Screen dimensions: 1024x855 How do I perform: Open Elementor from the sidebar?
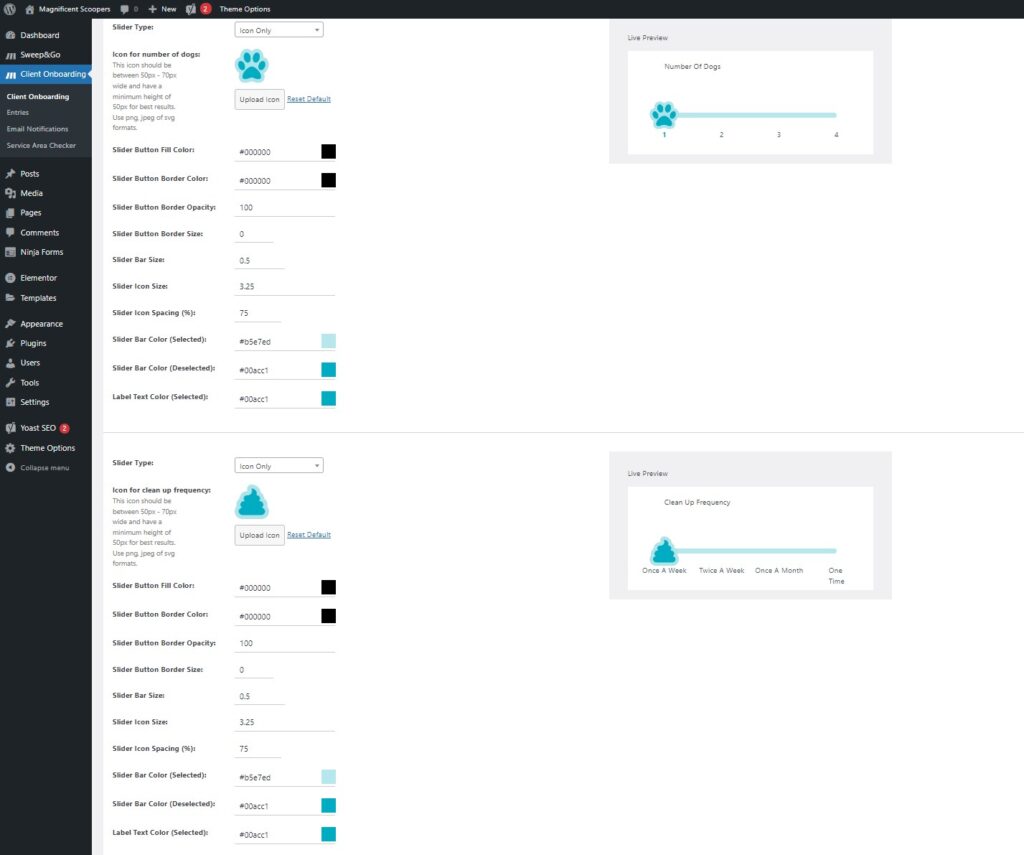pos(38,278)
